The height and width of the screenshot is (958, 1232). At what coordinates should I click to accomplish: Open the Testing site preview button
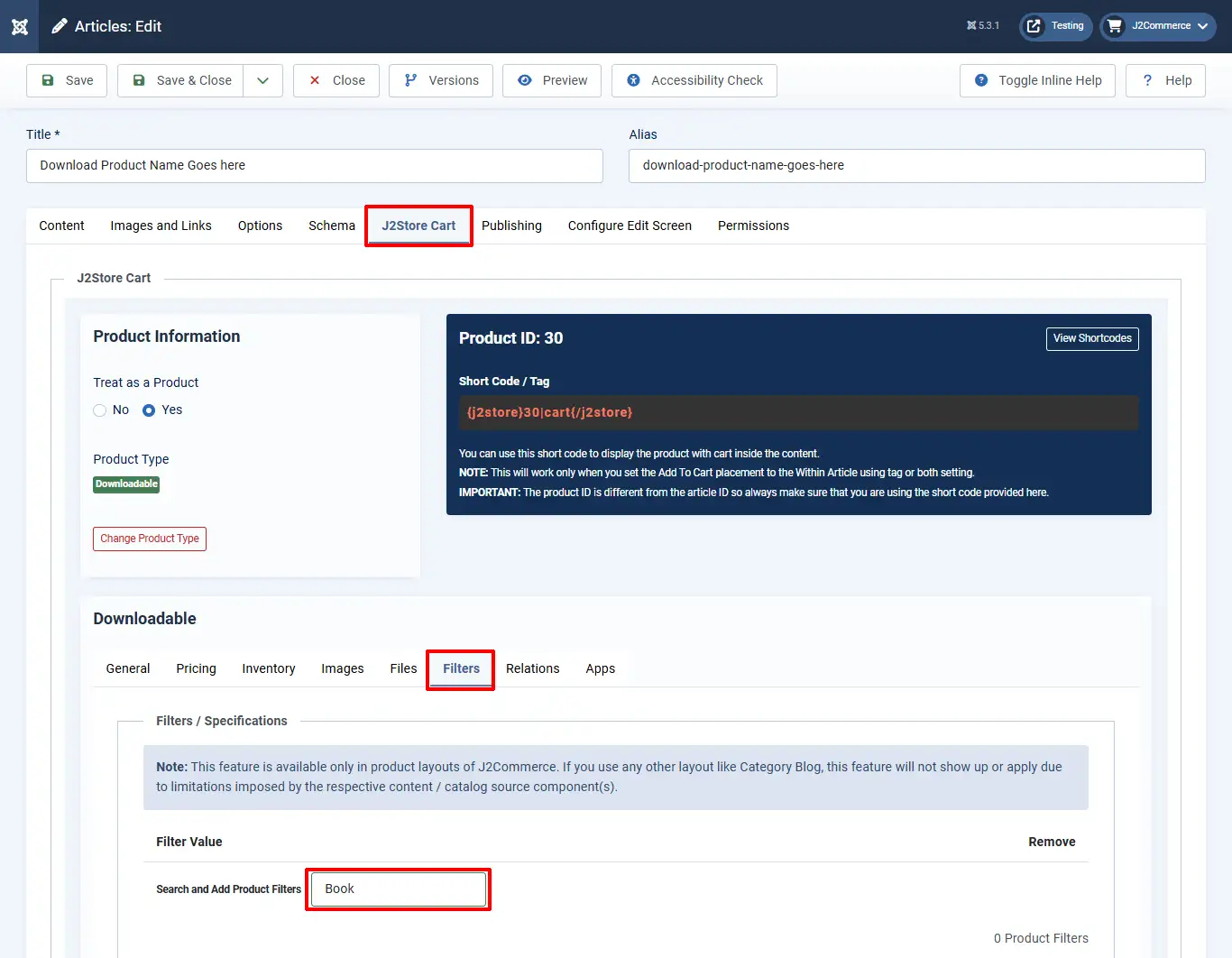click(1056, 26)
